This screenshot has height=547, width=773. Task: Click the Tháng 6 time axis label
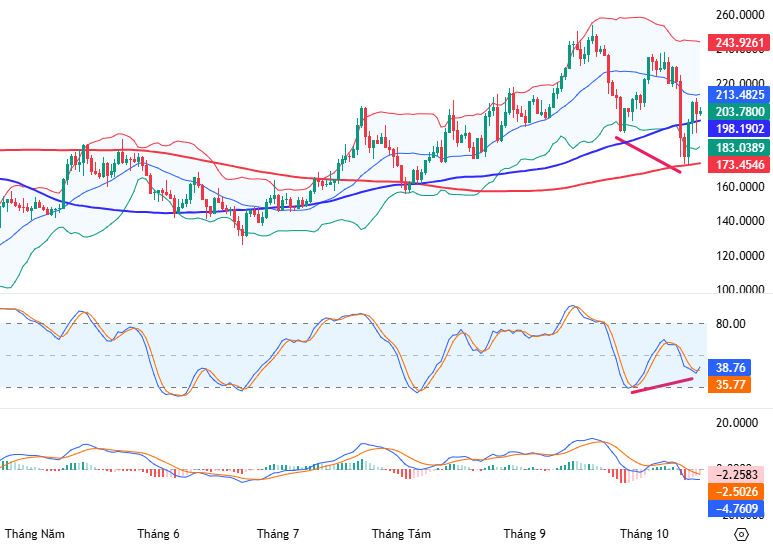pyautogui.click(x=158, y=534)
